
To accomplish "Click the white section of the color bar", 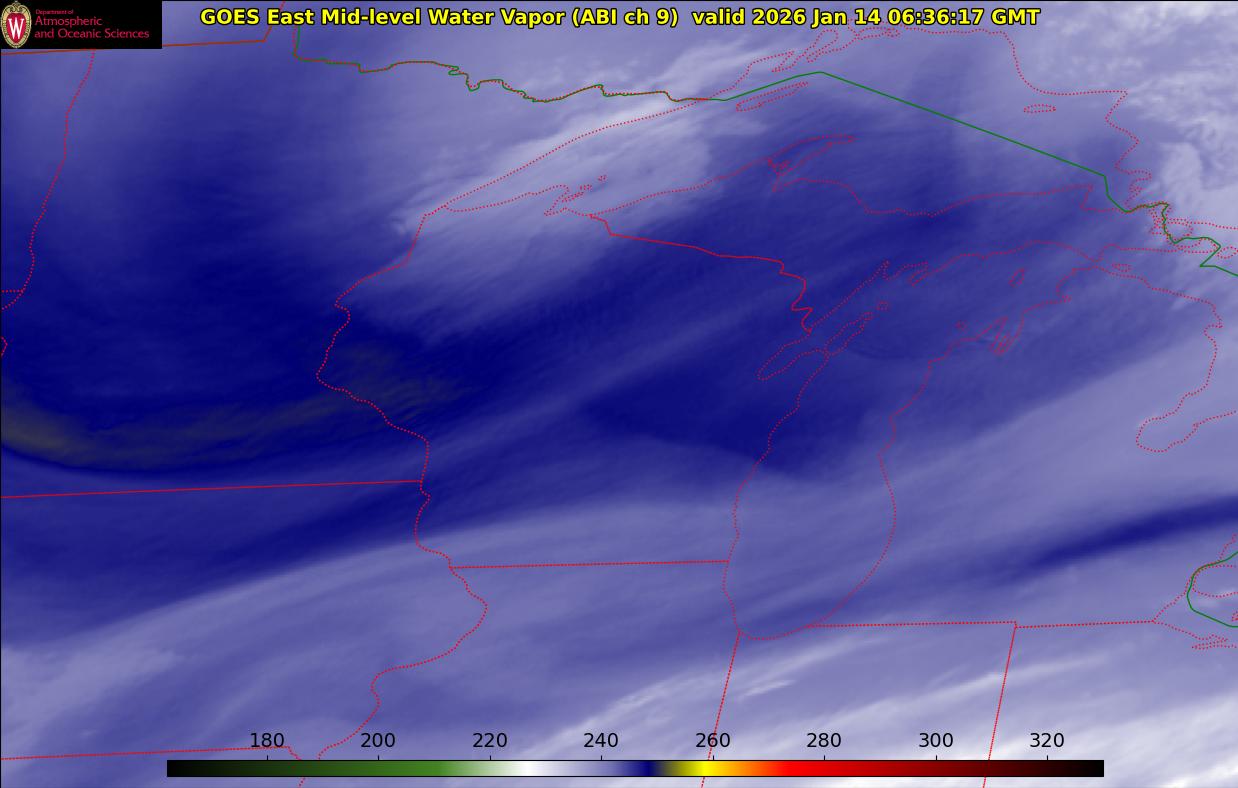I will pos(530,768).
